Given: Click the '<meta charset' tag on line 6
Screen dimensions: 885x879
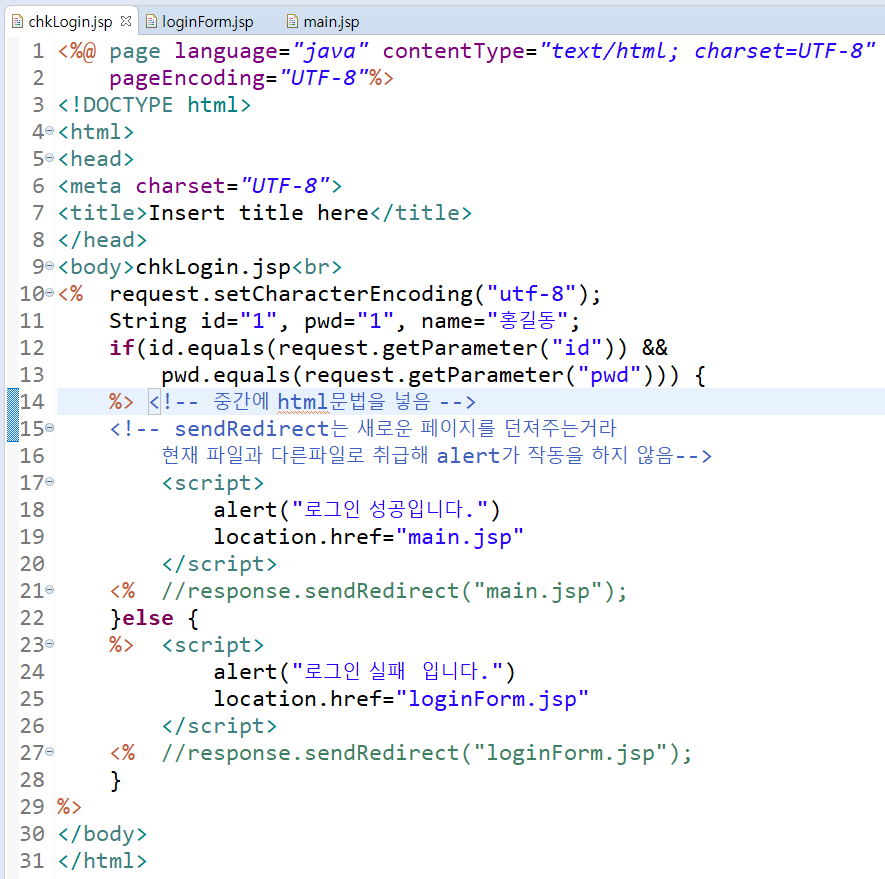Looking at the screenshot, I should (x=200, y=186).
